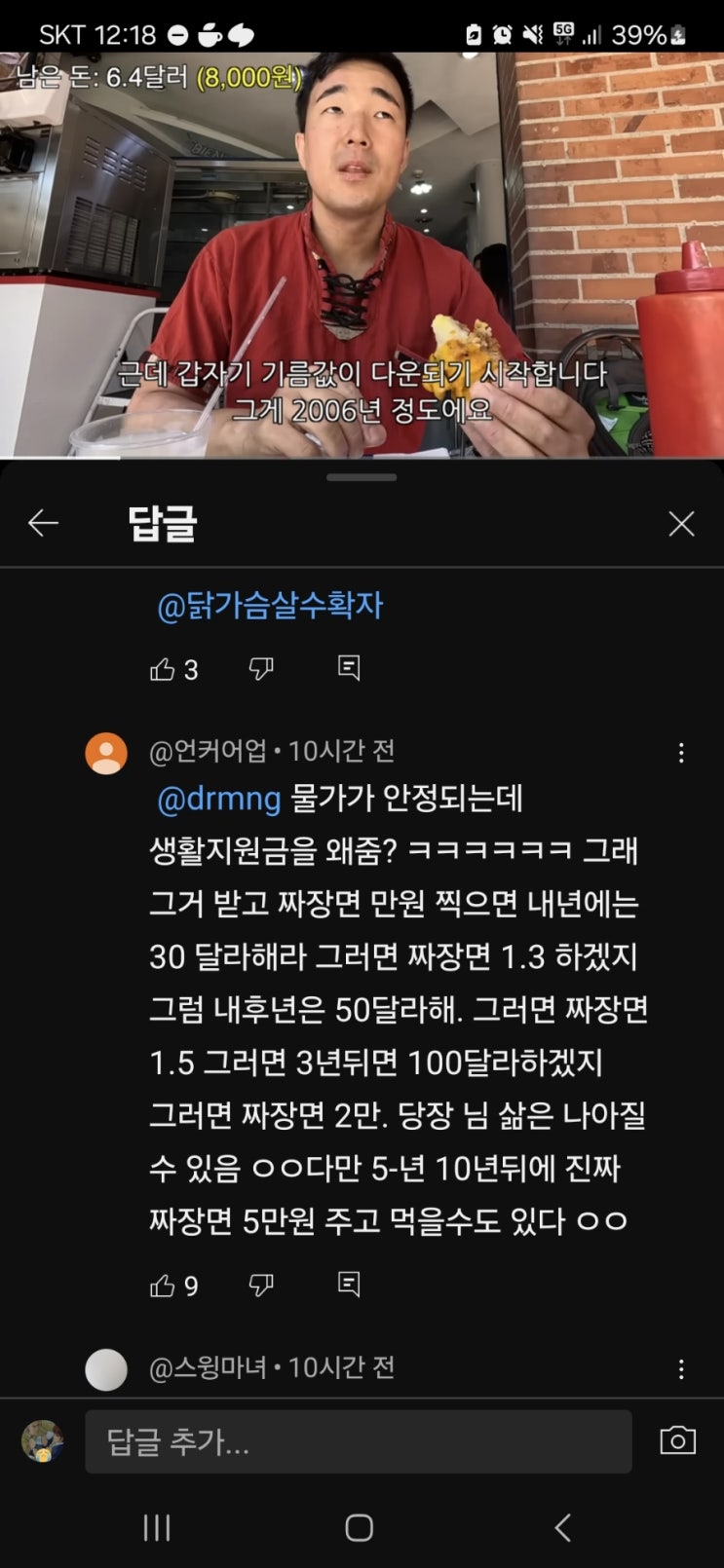Image resolution: width=724 pixels, height=1568 pixels.
Task: Dislike the @언커어업 comment
Action: pos(261,1286)
